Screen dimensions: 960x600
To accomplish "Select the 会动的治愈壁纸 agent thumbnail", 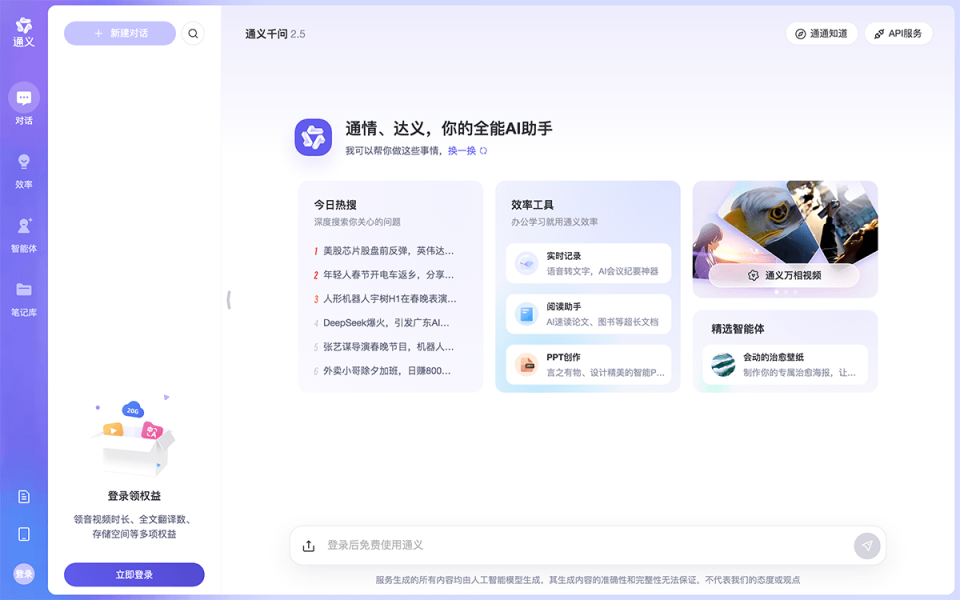I will click(722, 364).
